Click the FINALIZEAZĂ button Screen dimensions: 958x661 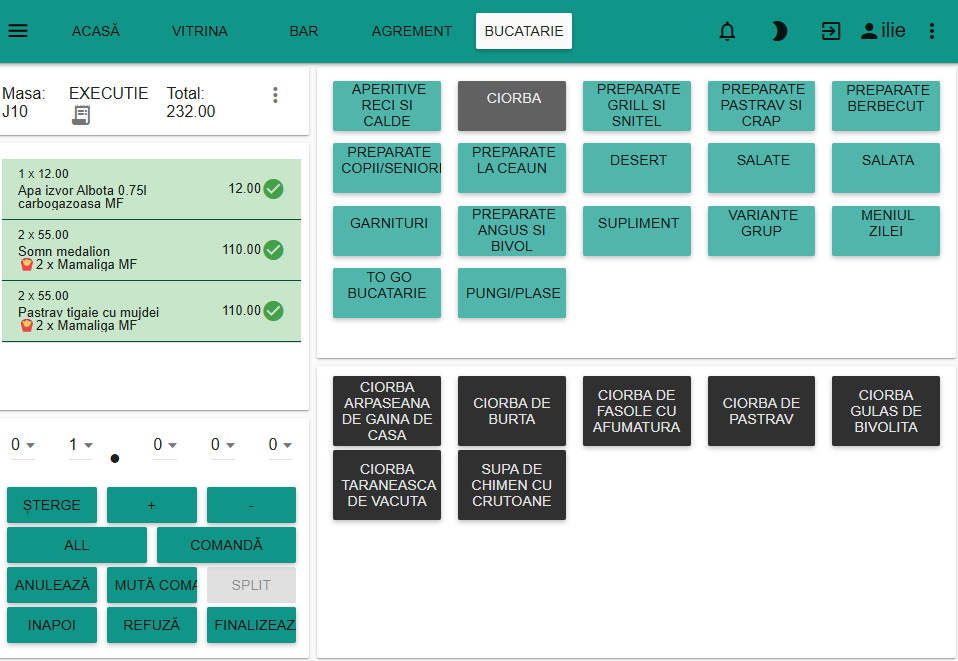click(251, 625)
